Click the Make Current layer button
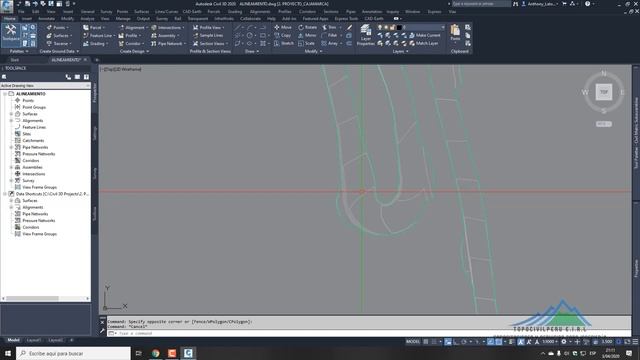Image resolution: width=640 pixels, height=360 pixels. pos(424,36)
